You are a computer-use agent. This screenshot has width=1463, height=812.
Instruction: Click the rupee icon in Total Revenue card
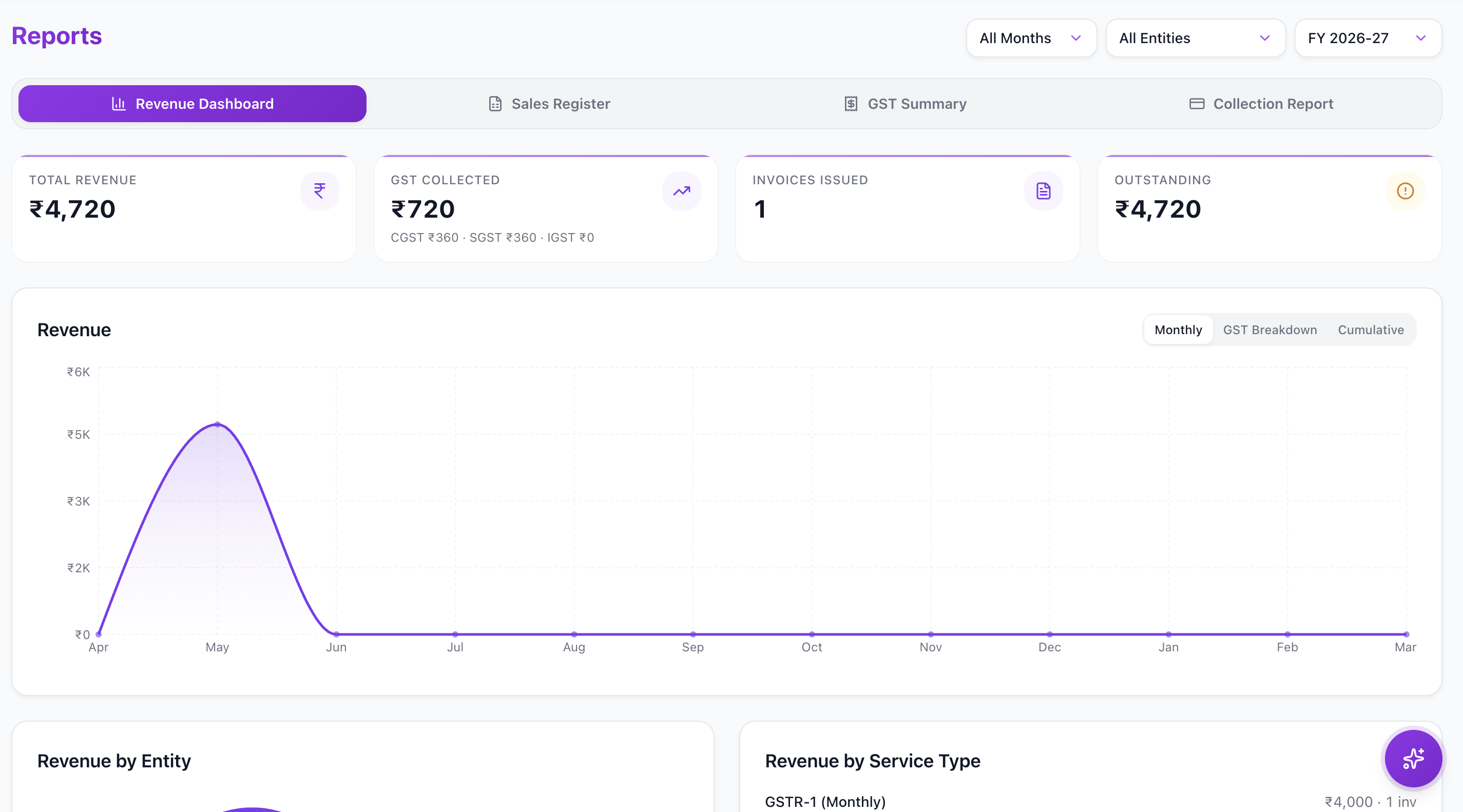(320, 191)
